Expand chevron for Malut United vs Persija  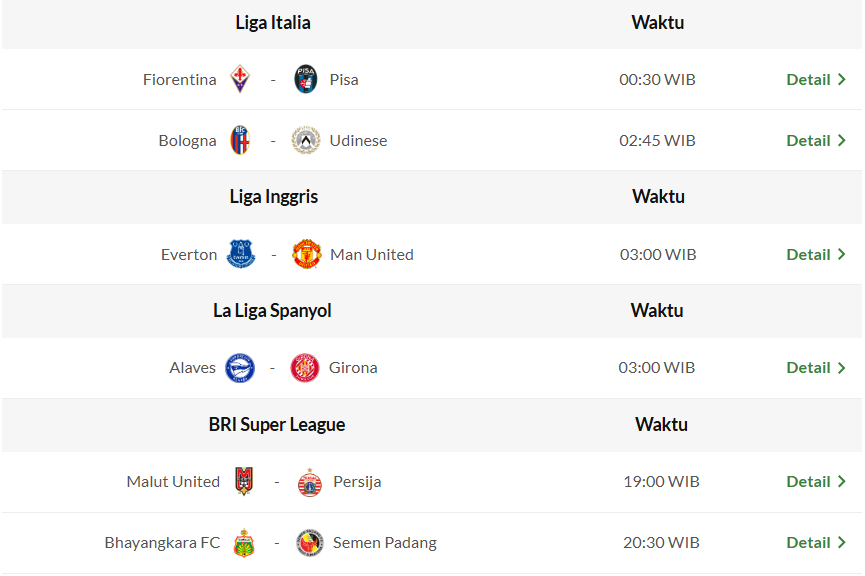coord(842,482)
